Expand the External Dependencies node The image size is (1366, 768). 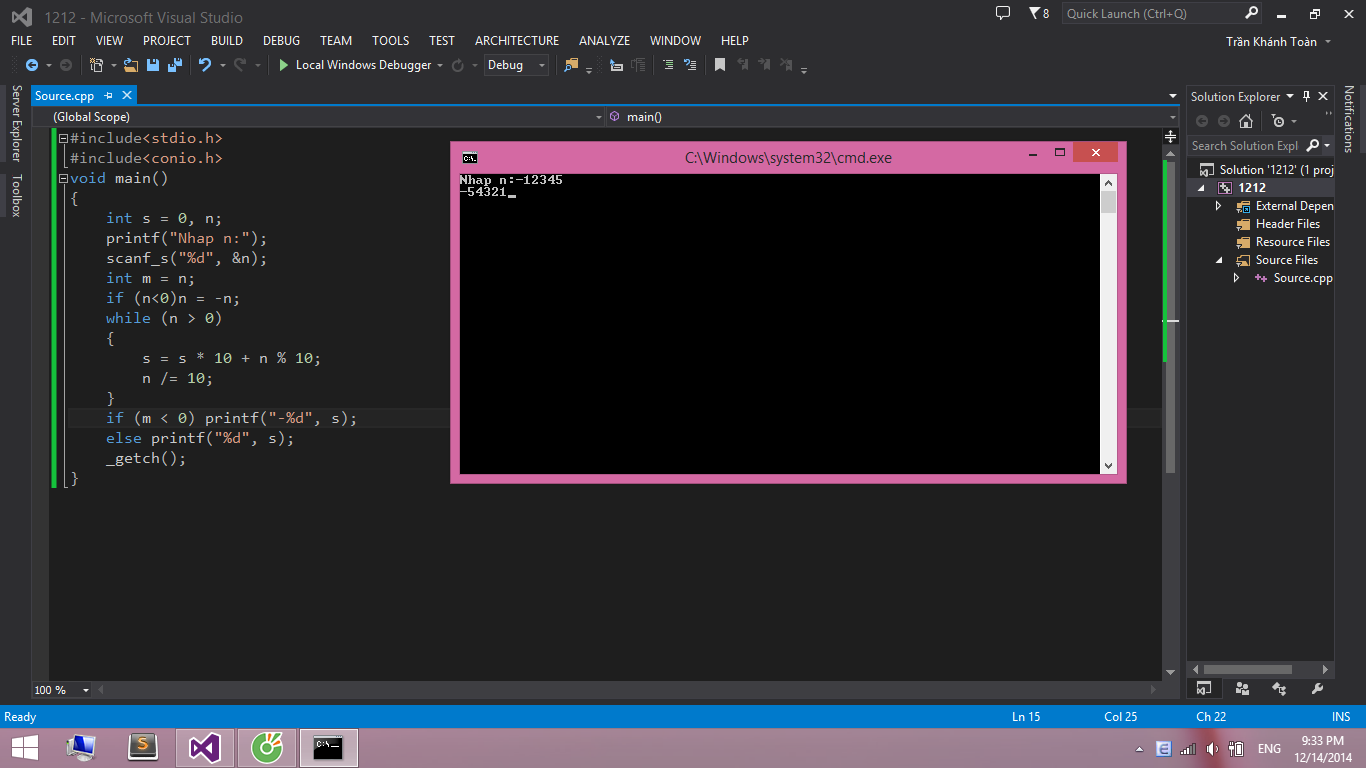pyautogui.click(x=1218, y=206)
